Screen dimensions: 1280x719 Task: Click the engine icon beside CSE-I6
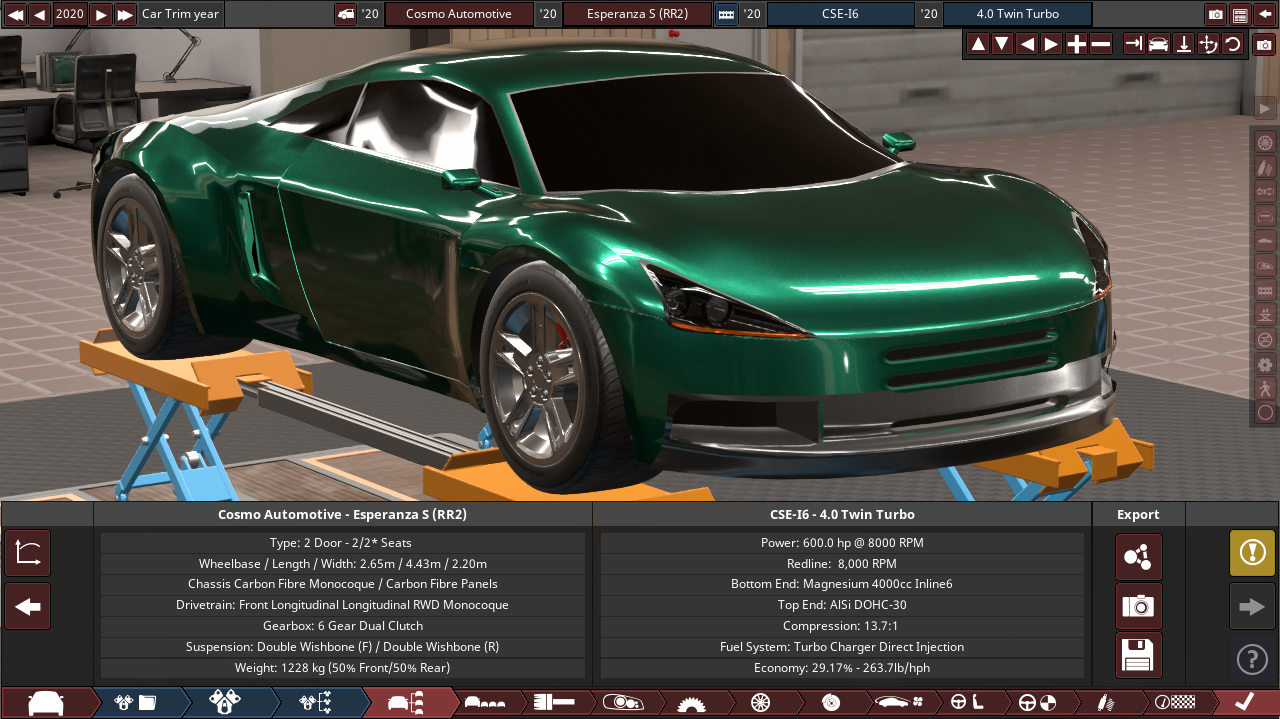coord(726,14)
